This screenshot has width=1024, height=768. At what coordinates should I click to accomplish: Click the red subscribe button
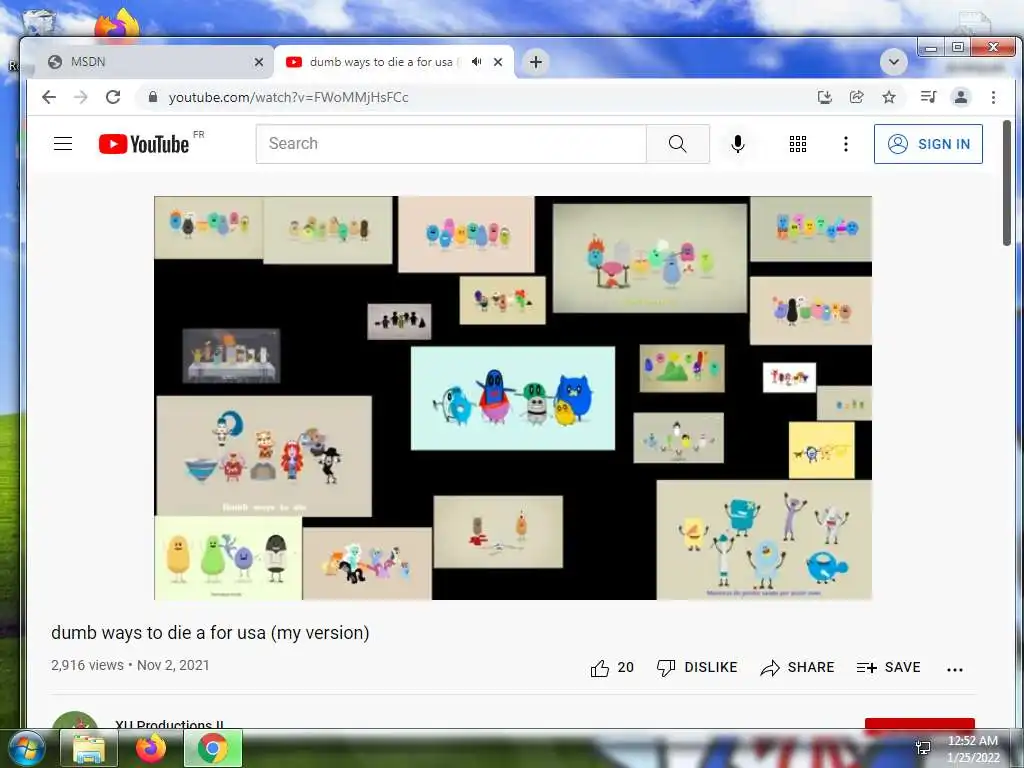pyautogui.click(x=920, y=724)
